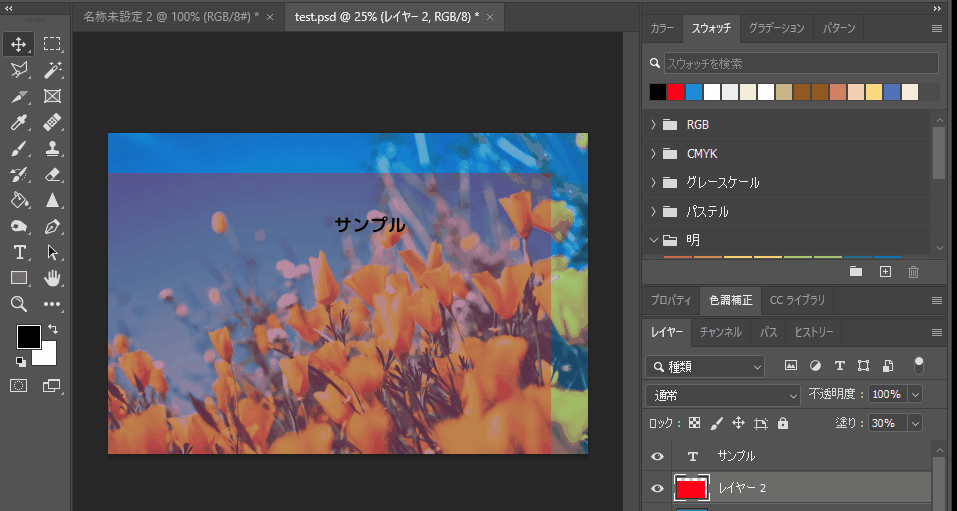Hide the サンプル text layer
957x511 pixels.
click(x=657, y=457)
